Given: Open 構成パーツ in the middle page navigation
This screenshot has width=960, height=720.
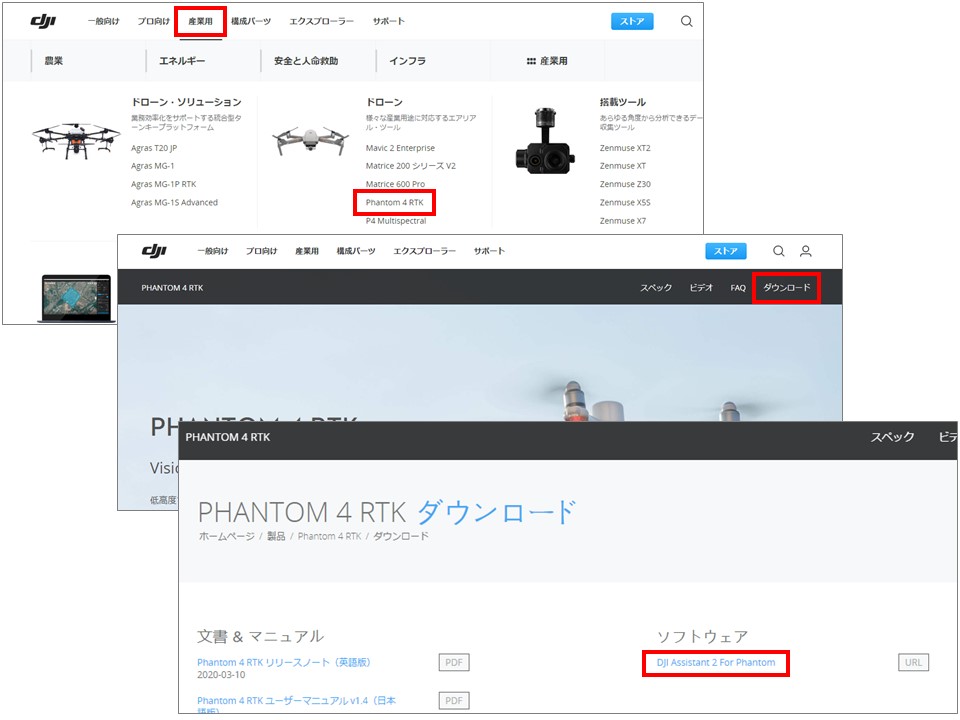Looking at the screenshot, I should coord(356,251).
